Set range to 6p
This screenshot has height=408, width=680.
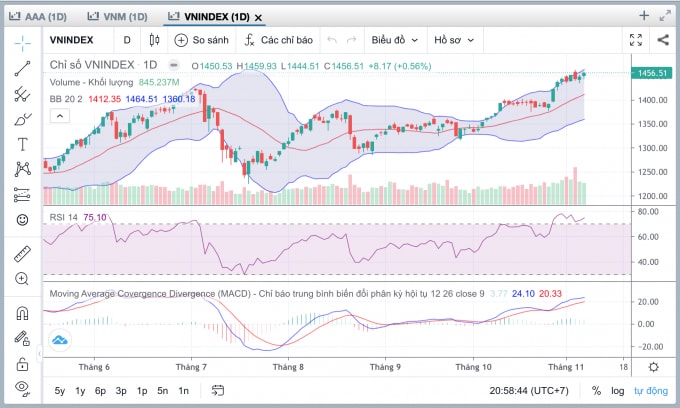click(100, 391)
